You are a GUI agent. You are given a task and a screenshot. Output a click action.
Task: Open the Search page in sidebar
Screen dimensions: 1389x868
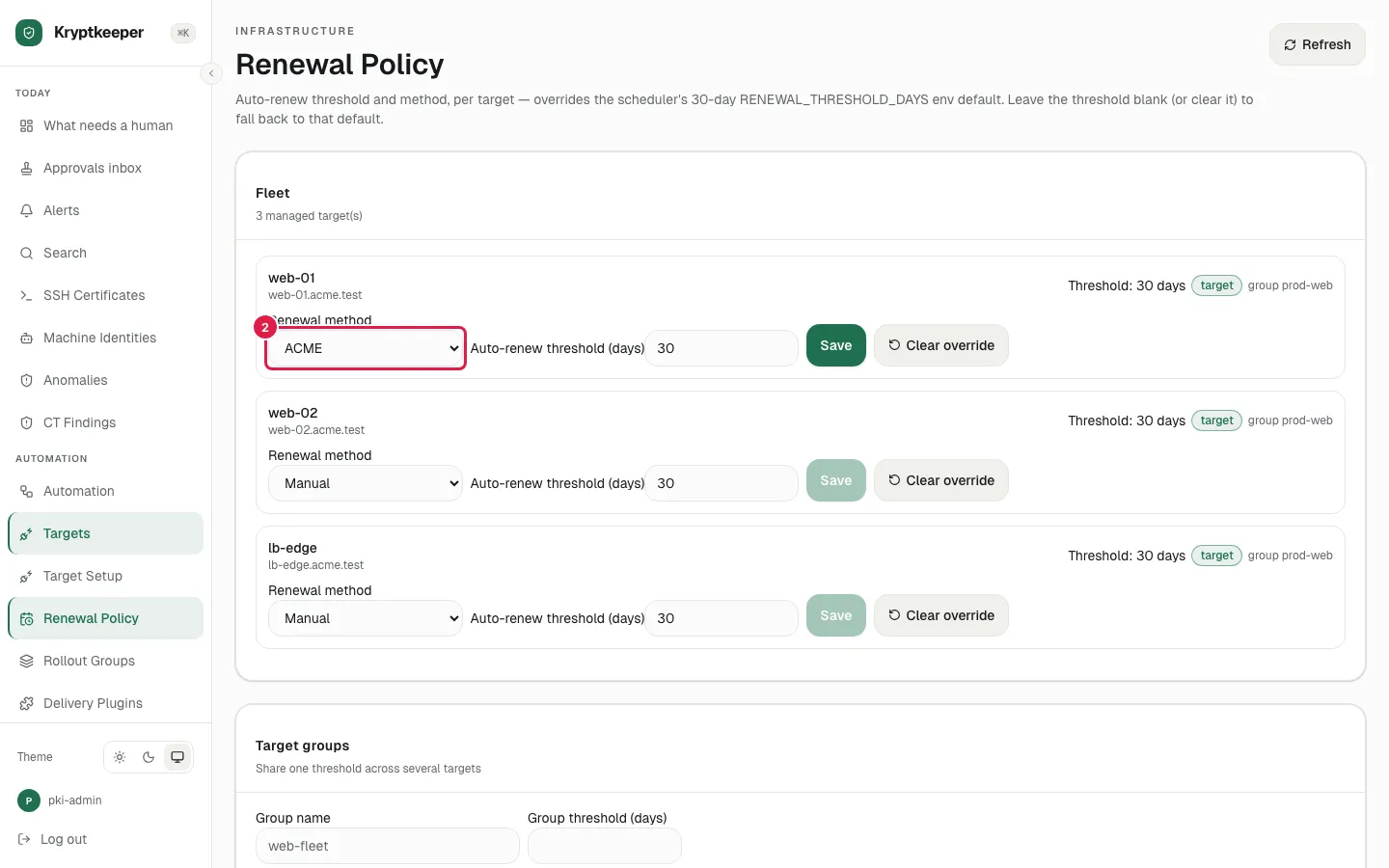tap(105, 253)
